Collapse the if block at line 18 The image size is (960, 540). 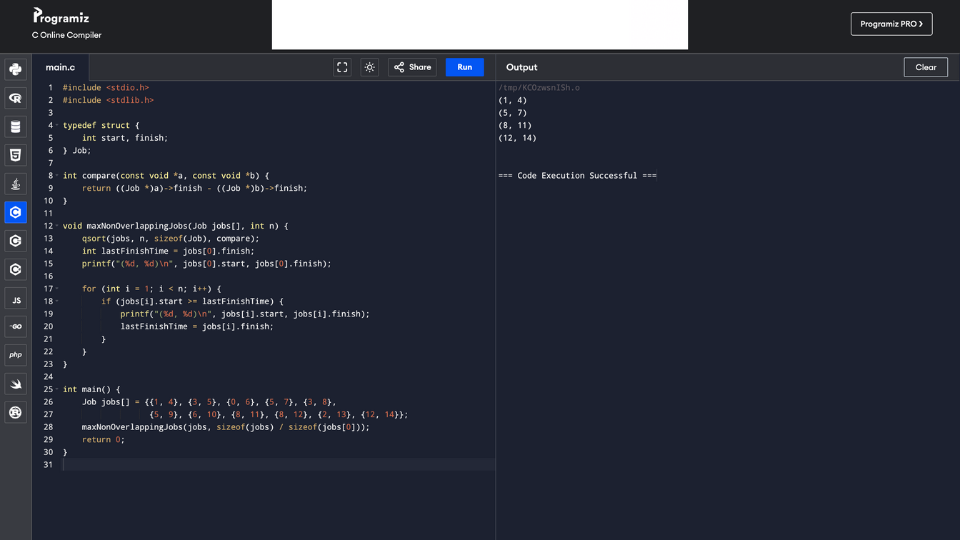click(58, 301)
